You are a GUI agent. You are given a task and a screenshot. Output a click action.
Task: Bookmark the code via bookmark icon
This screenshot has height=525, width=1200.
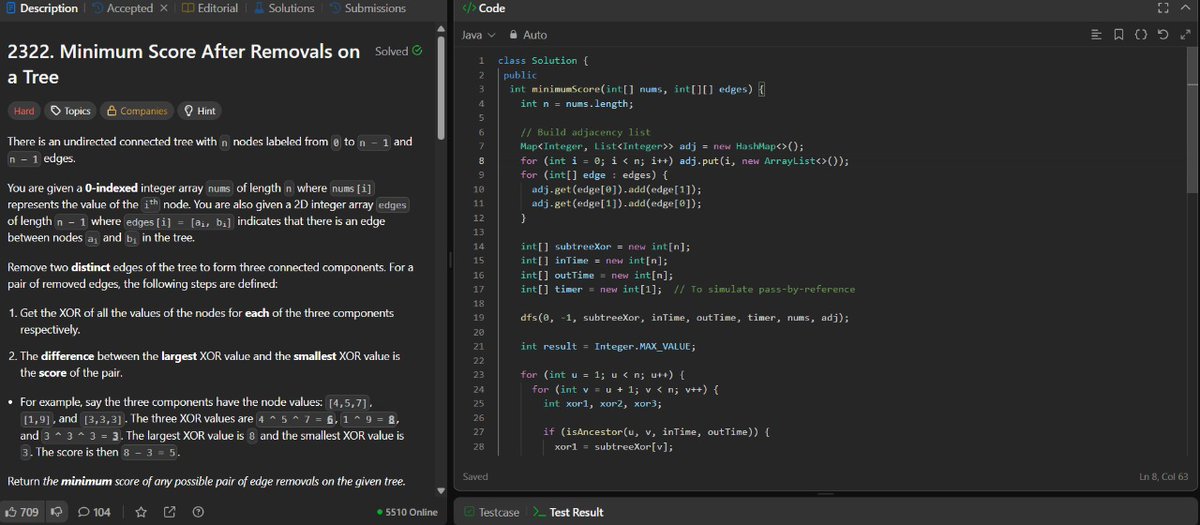pos(1119,35)
